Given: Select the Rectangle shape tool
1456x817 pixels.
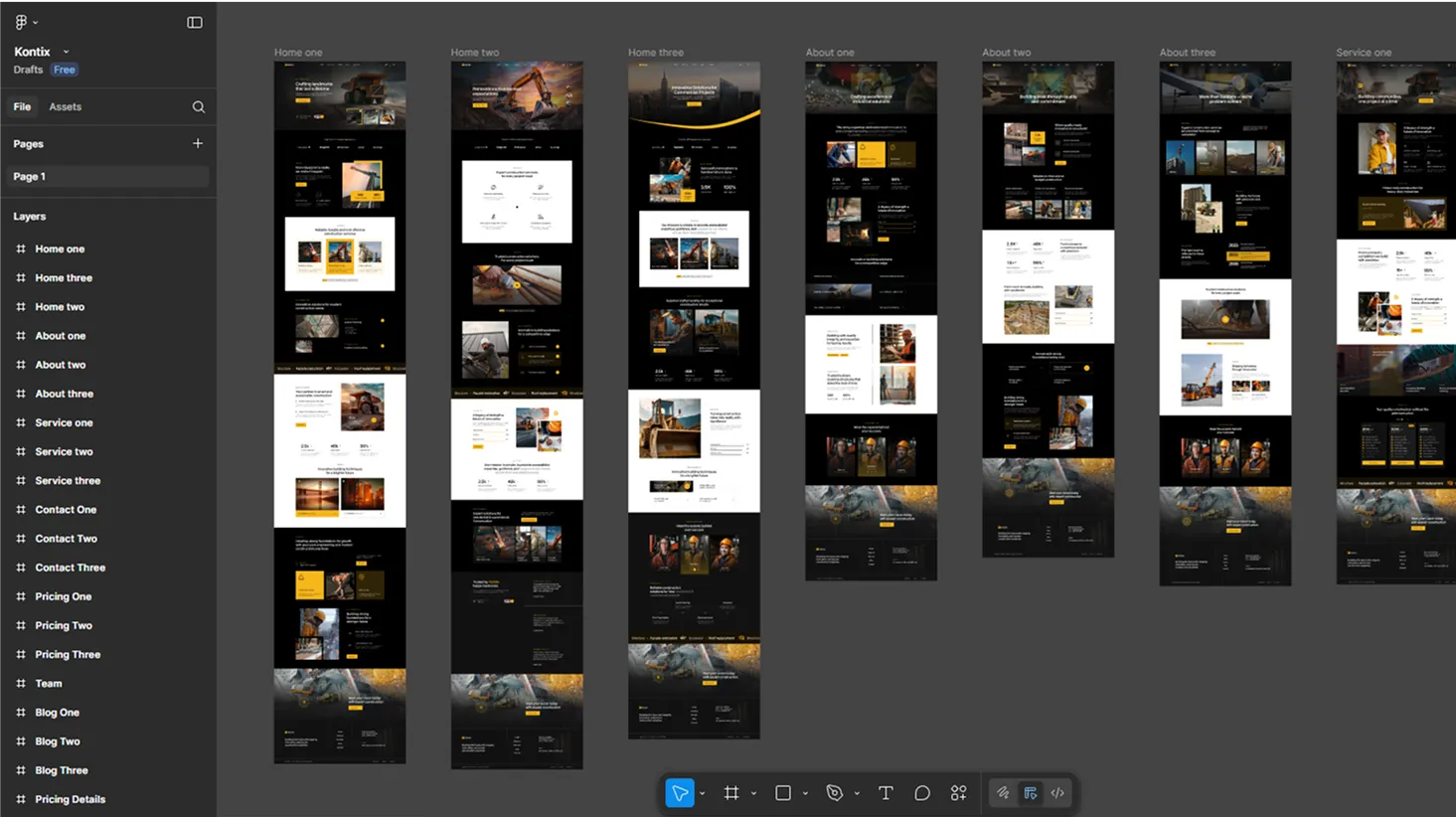Looking at the screenshot, I should point(783,792).
